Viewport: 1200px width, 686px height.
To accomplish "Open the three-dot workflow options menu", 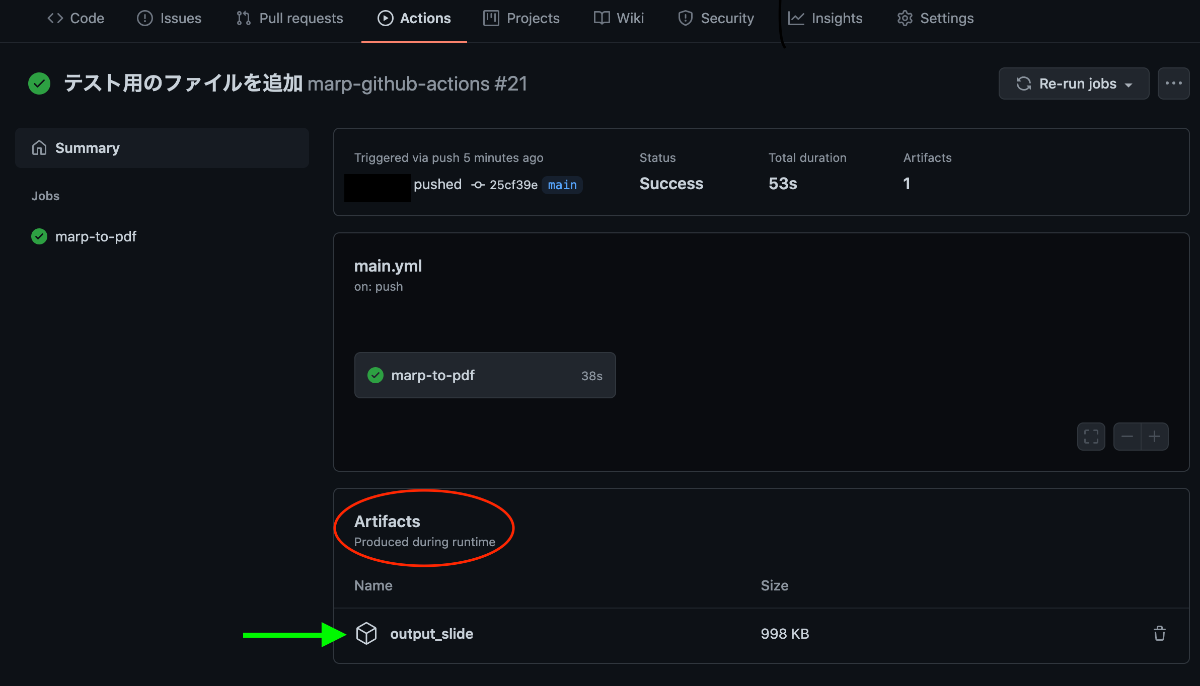I will (x=1174, y=84).
